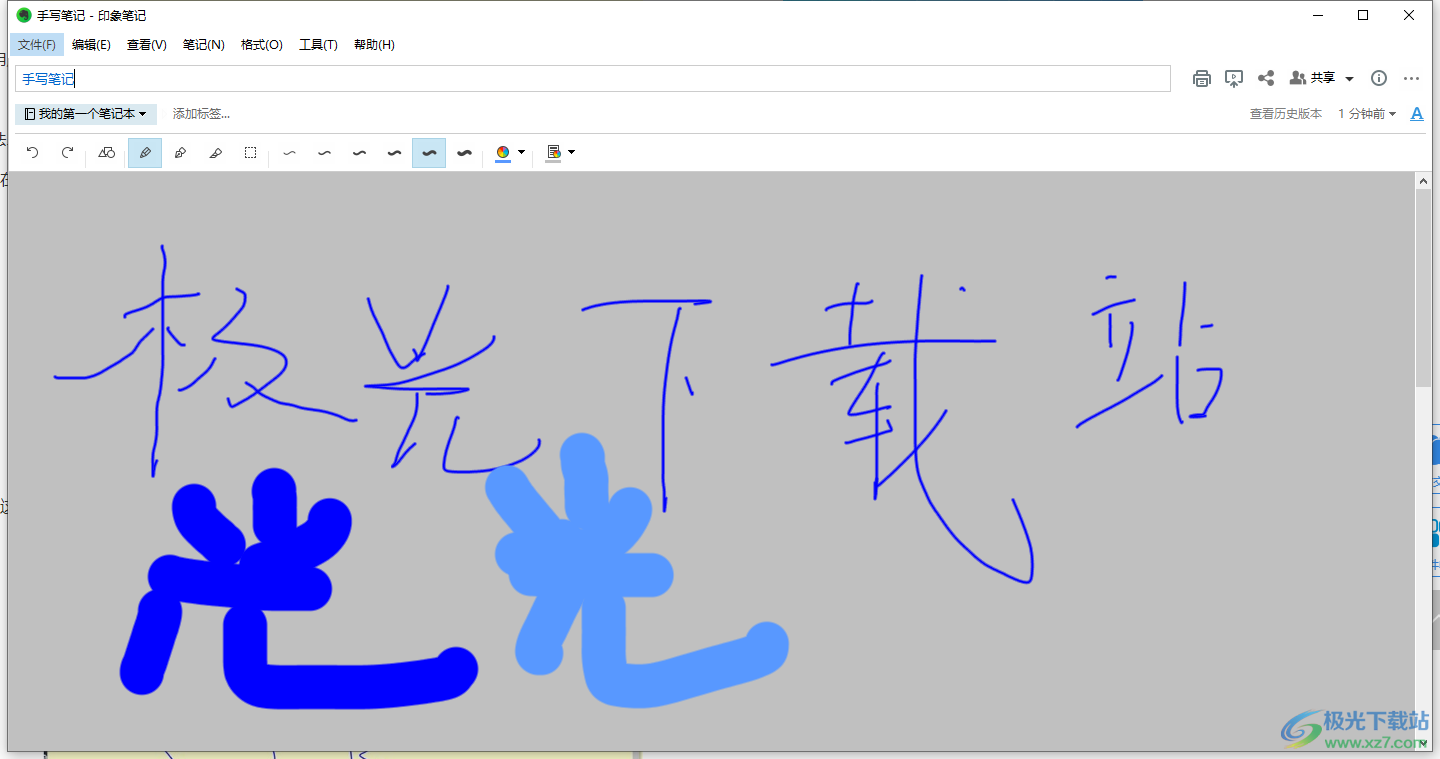Pick the thinnest stroke width
This screenshot has width=1440, height=759.
pos(290,153)
